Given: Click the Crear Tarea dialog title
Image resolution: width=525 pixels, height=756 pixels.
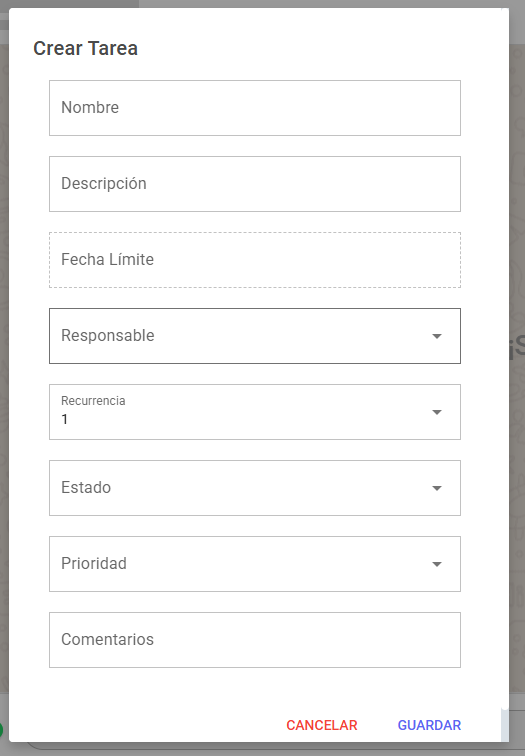Looking at the screenshot, I should tap(85, 48).
